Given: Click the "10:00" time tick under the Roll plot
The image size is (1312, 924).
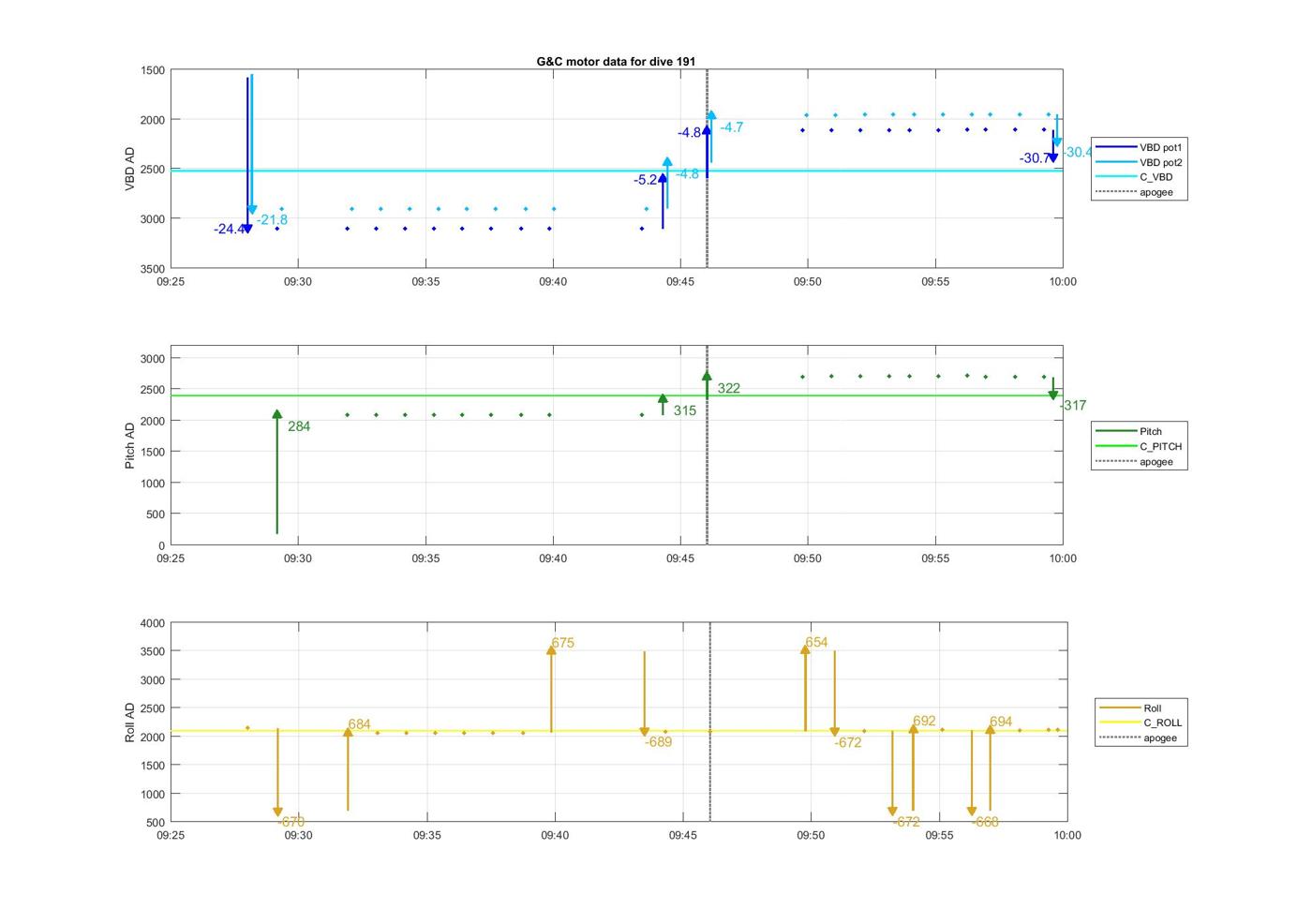Looking at the screenshot, I should point(1067,835).
